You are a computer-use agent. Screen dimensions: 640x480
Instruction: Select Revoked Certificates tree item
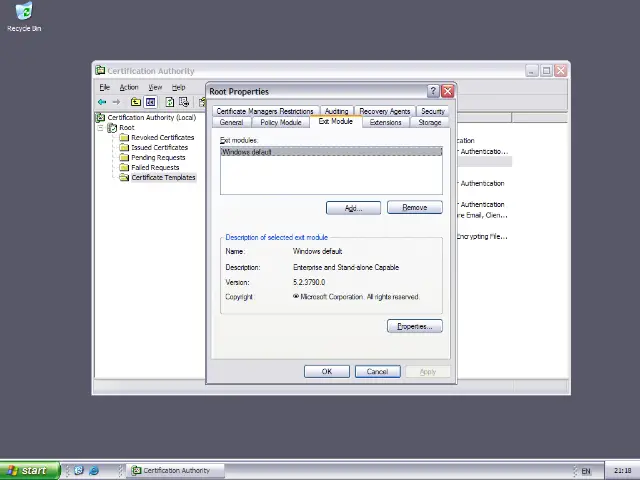coord(162,138)
